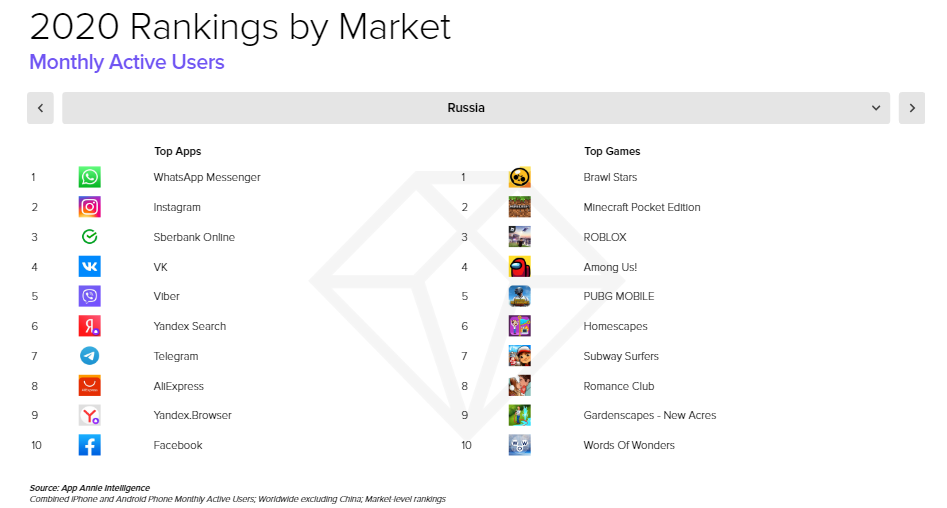947x508 pixels.
Task: Select the PUBG MOBILE game thumbnail
Action: [519, 296]
